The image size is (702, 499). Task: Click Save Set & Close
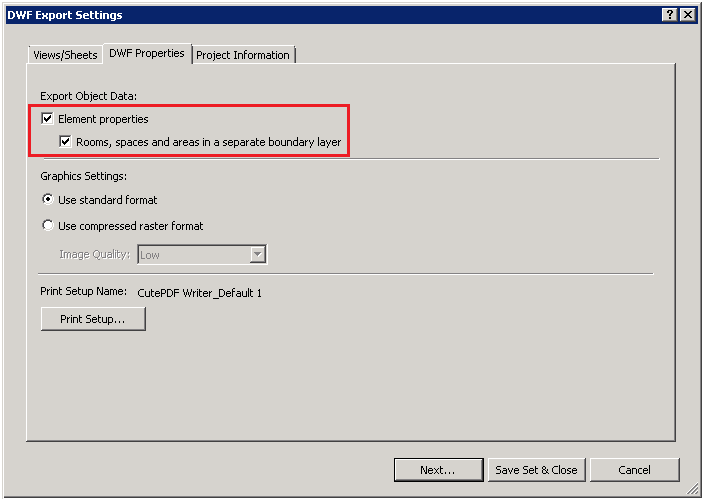pos(536,470)
